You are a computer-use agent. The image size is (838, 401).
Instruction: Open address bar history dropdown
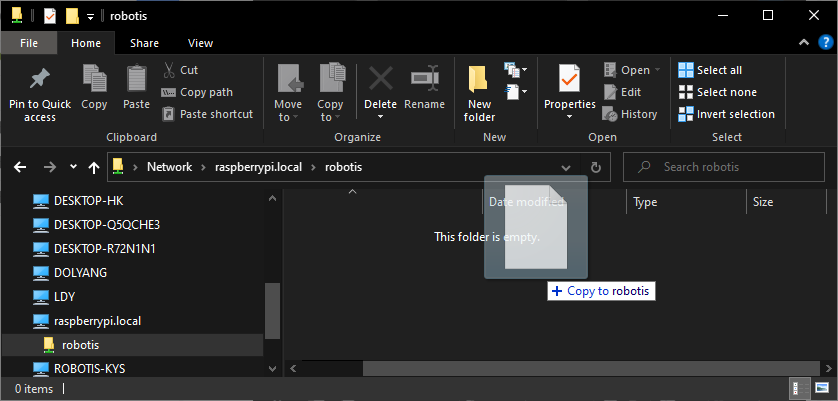coord(567,167)
